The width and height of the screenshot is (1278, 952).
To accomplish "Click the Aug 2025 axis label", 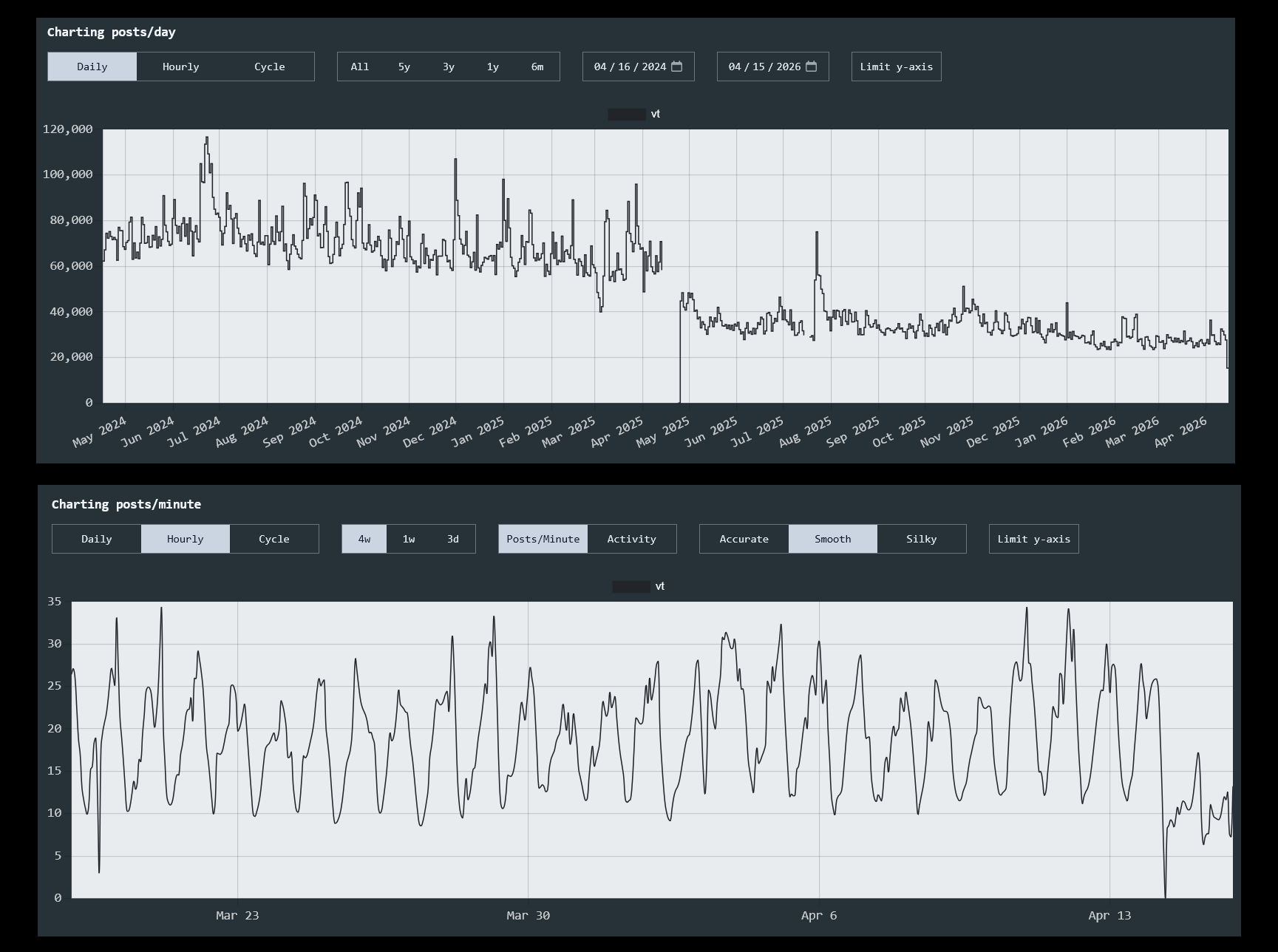I will [806, 432].
